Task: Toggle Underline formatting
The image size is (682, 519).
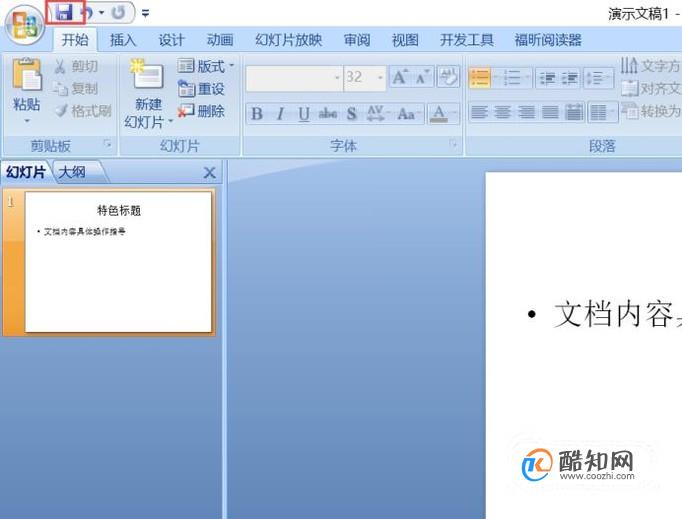Action: pos(304,114)
